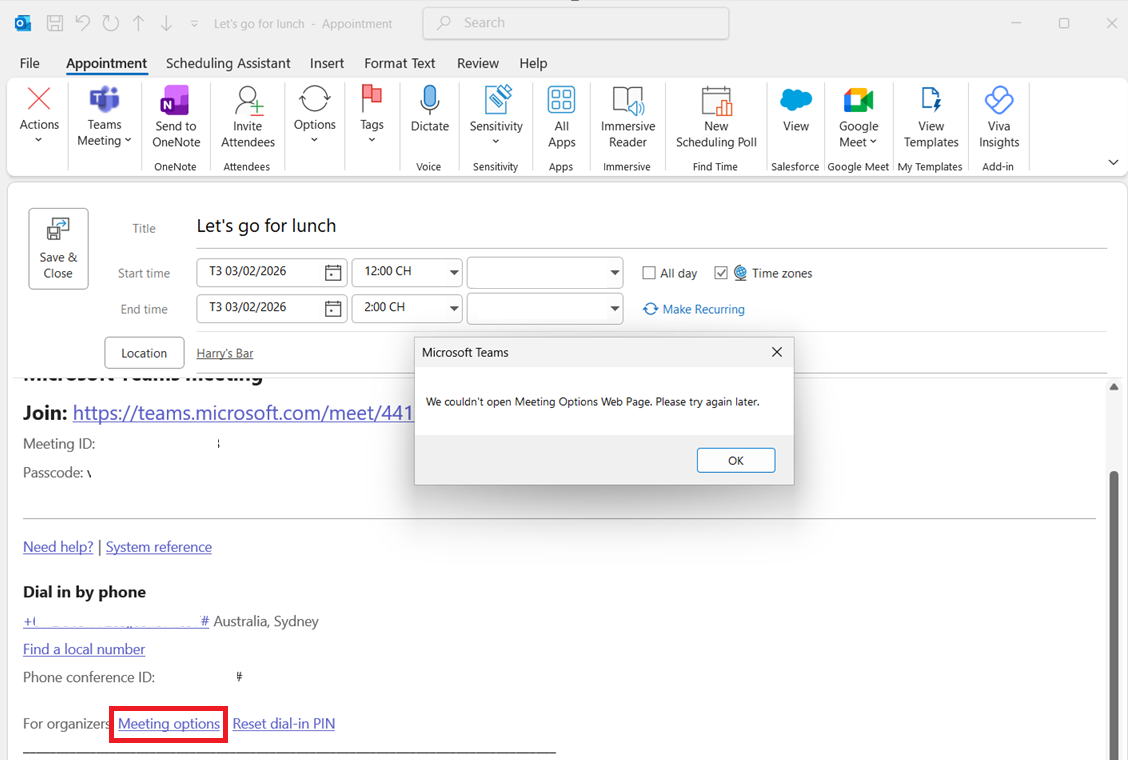Image resolution: width=1128 pixels, height=760 pixels.
Task: Click the Outlook app icon
Action: tap(22, 23)
